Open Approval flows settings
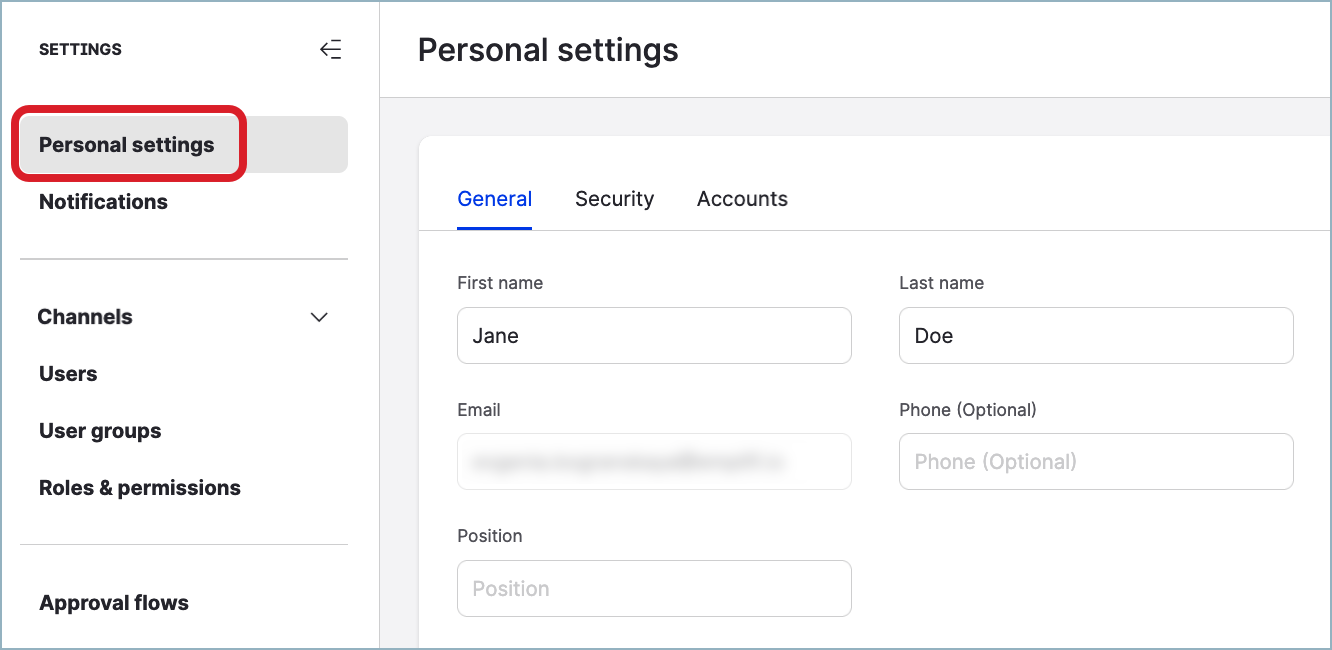 click(x=113, y=603)
